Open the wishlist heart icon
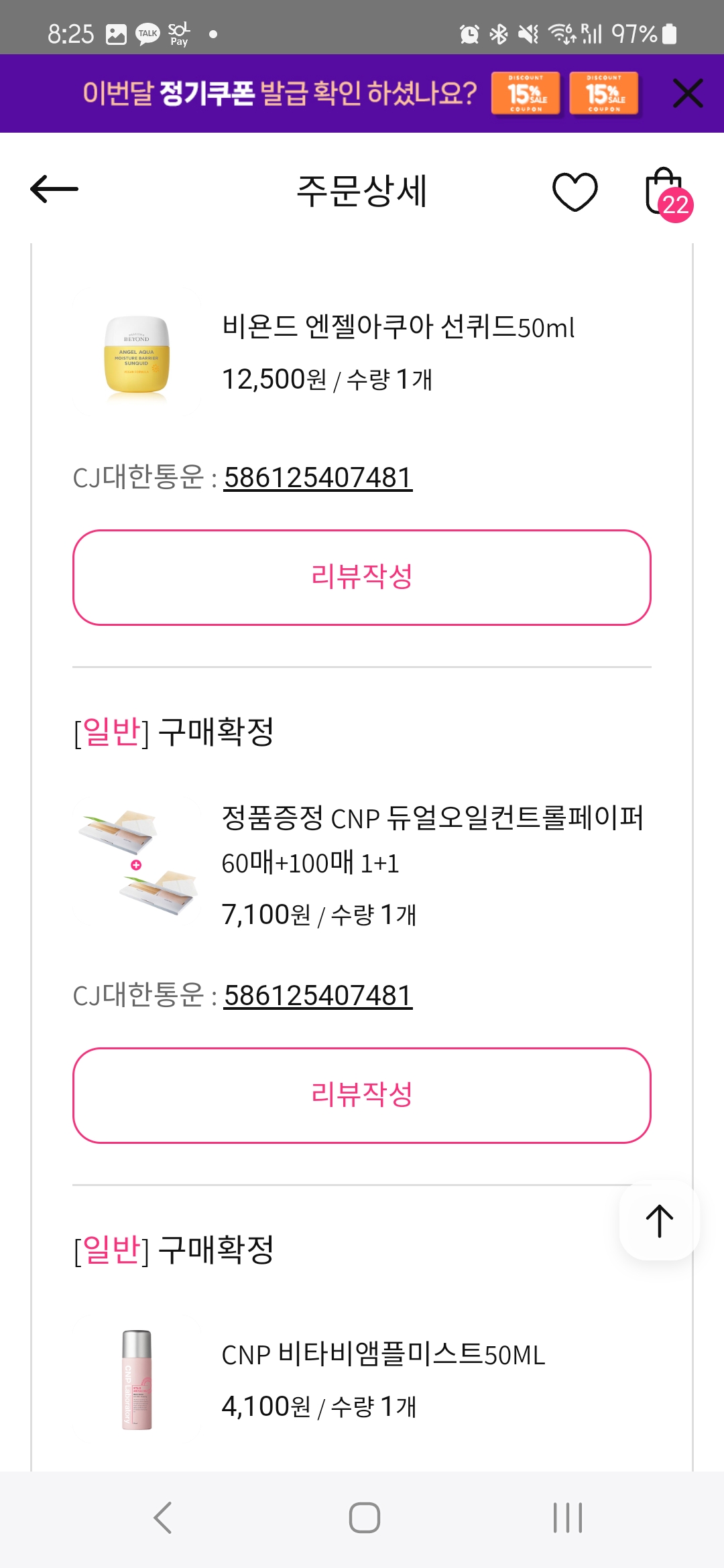The height and width of the screenshot is (1568, 724). 575,192
